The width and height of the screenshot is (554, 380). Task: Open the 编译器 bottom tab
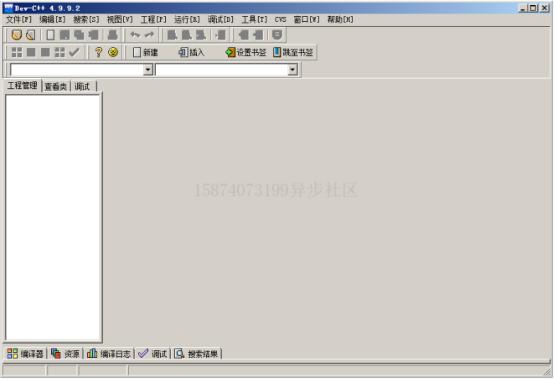coord(25,354)
